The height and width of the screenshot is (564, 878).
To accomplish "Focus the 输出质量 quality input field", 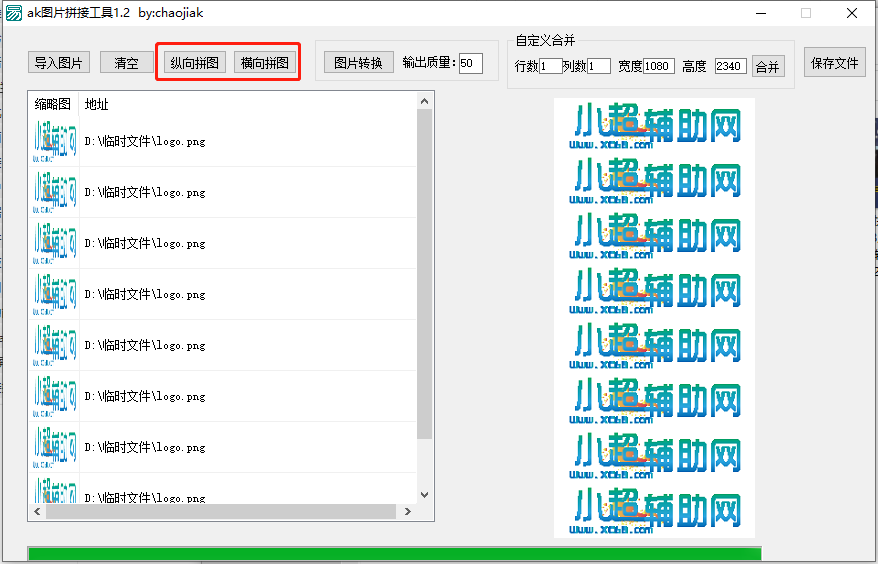I will tap(470, 64).
